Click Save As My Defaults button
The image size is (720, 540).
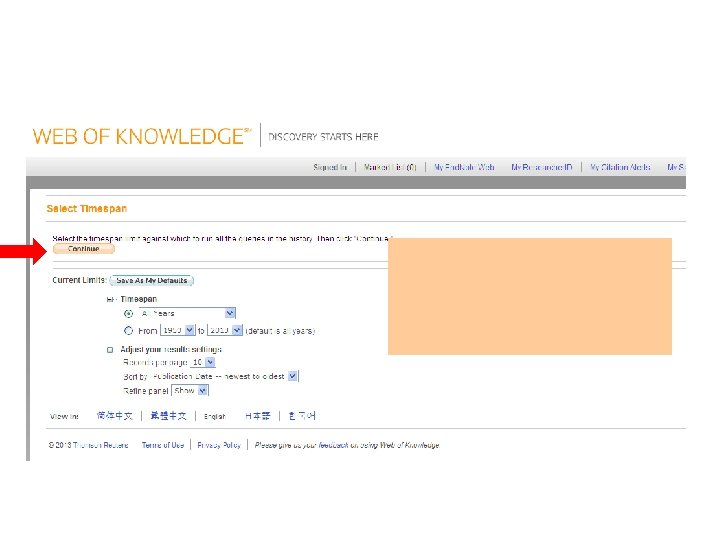152,281
